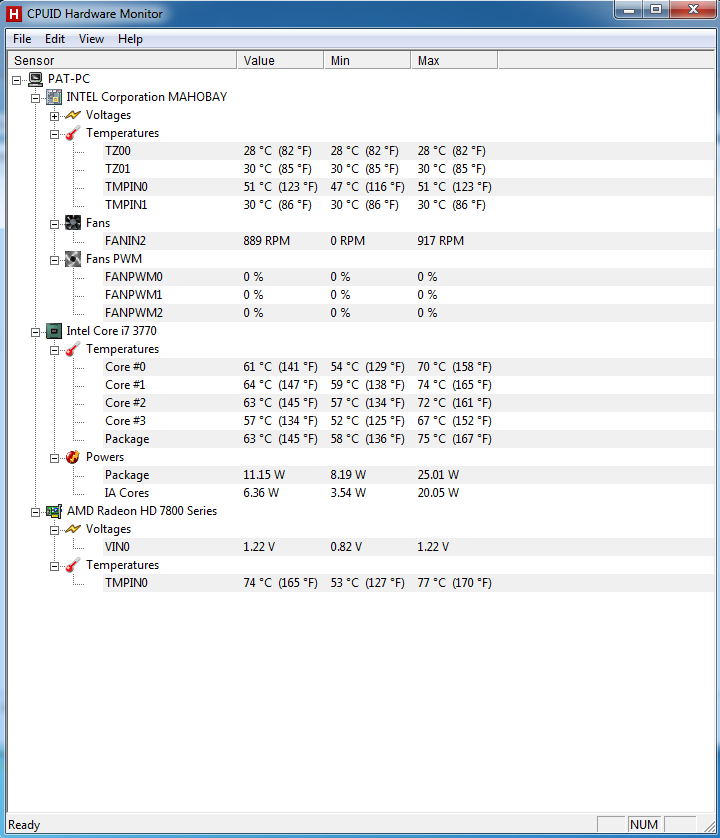Select the IA Cores power row

click(408, 493)
